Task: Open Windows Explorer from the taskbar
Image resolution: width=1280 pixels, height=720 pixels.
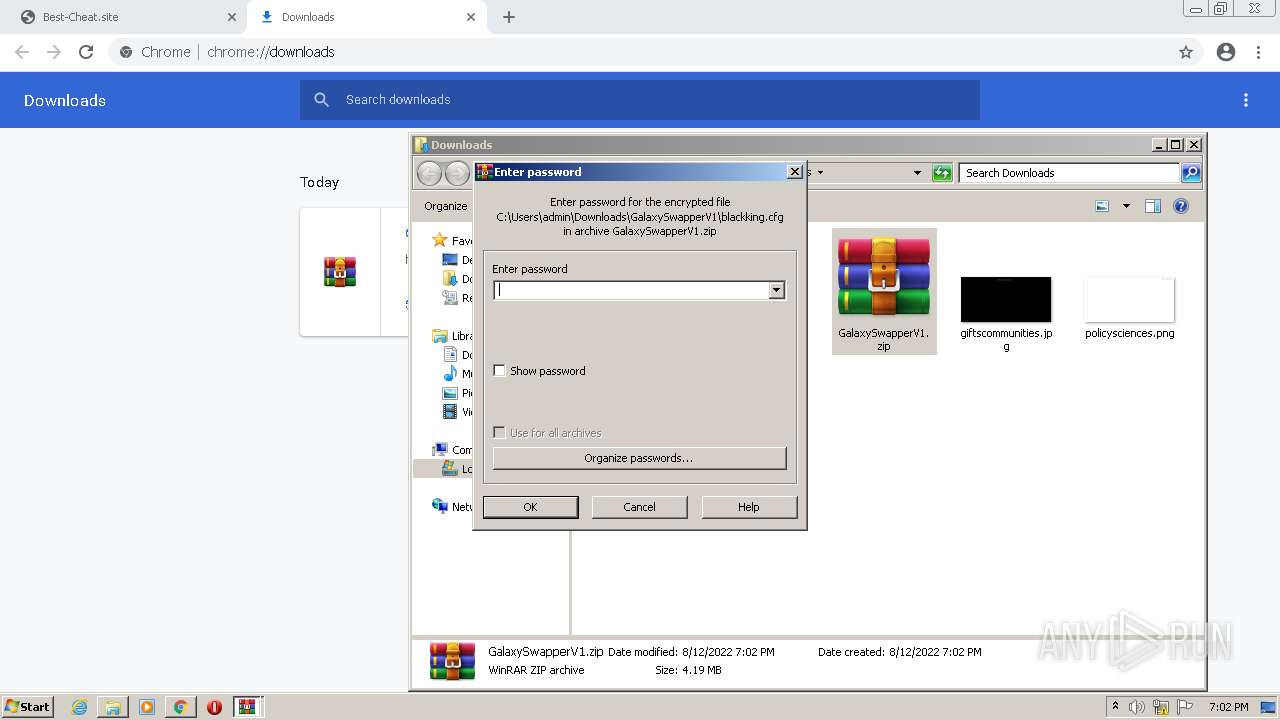Action: 113,707
